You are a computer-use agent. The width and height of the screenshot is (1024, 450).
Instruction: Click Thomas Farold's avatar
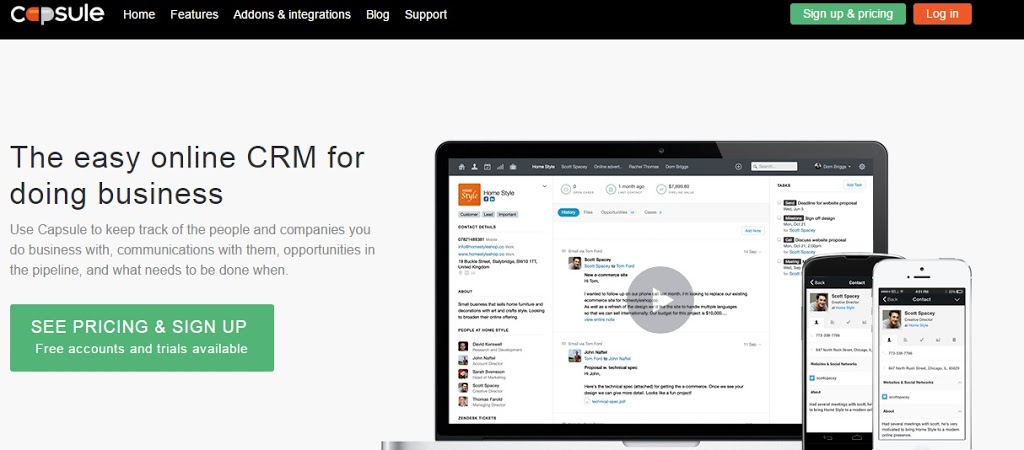tap(463, 401)
